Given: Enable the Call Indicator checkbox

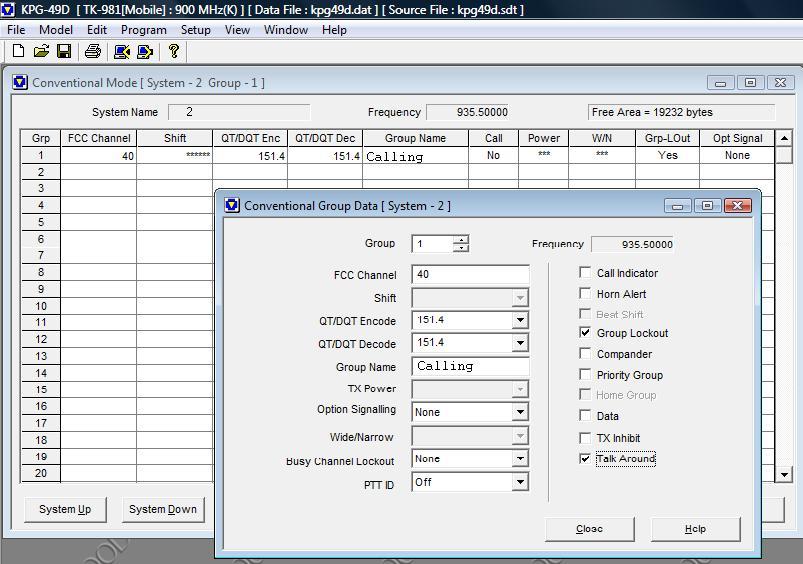Looking at the screenshot, I should [x=585, y=272].
